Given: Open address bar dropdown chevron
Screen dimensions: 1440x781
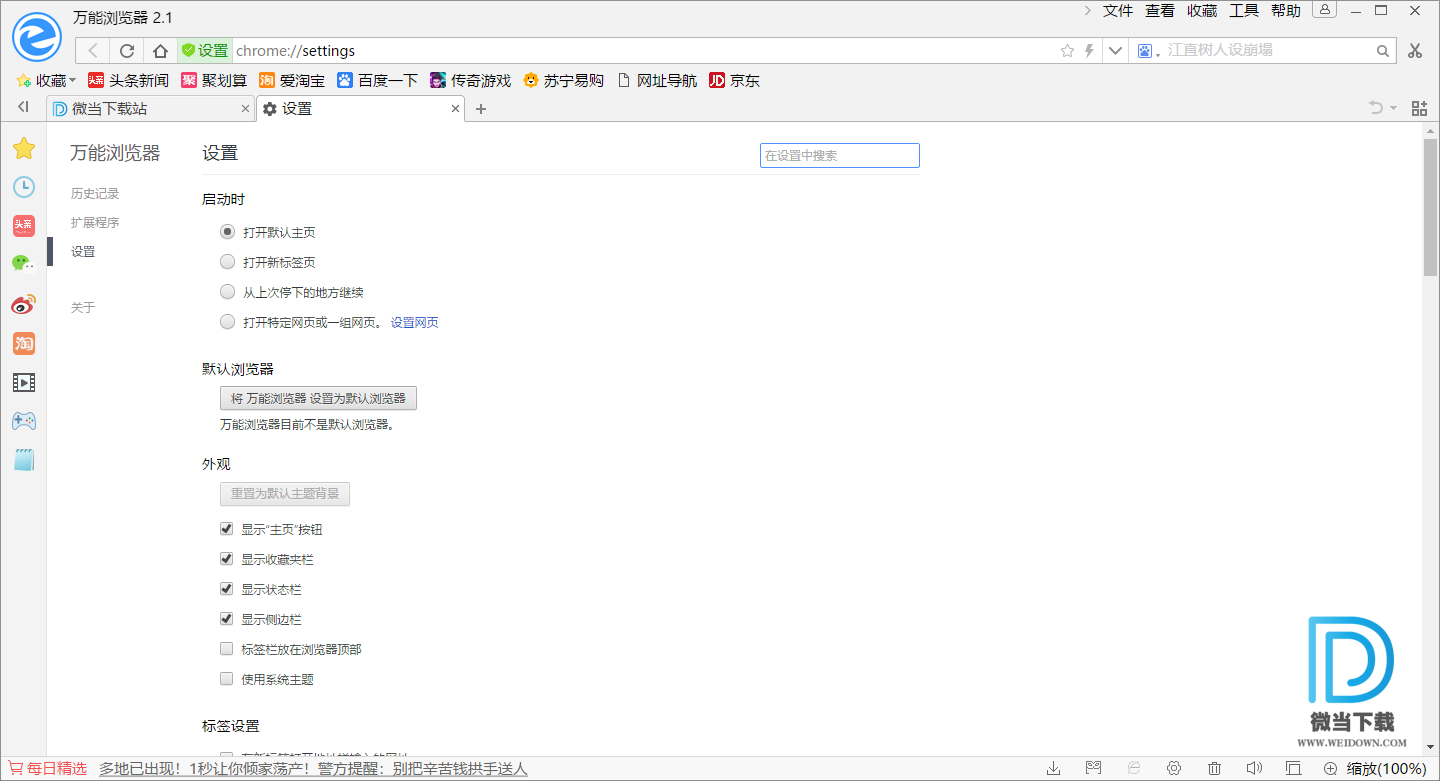Looking at the screenshot, I should click(x=1115, y=50).
